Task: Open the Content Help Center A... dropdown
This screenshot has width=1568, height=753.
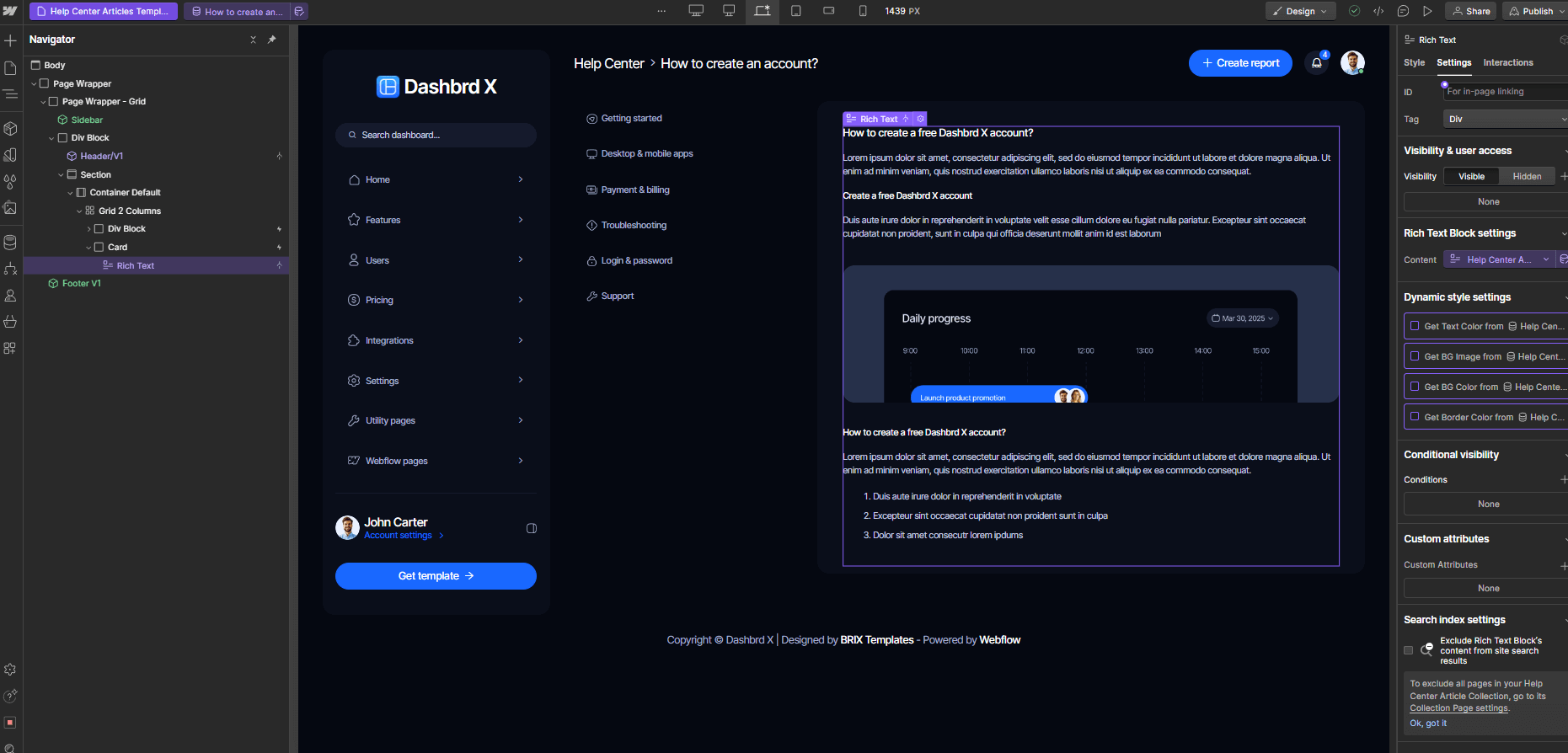Action: pos(1499,259)
